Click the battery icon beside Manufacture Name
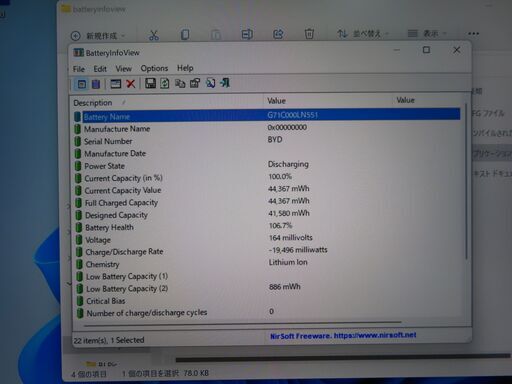This screenshot has height=384, width=512. tap(78, 129)
